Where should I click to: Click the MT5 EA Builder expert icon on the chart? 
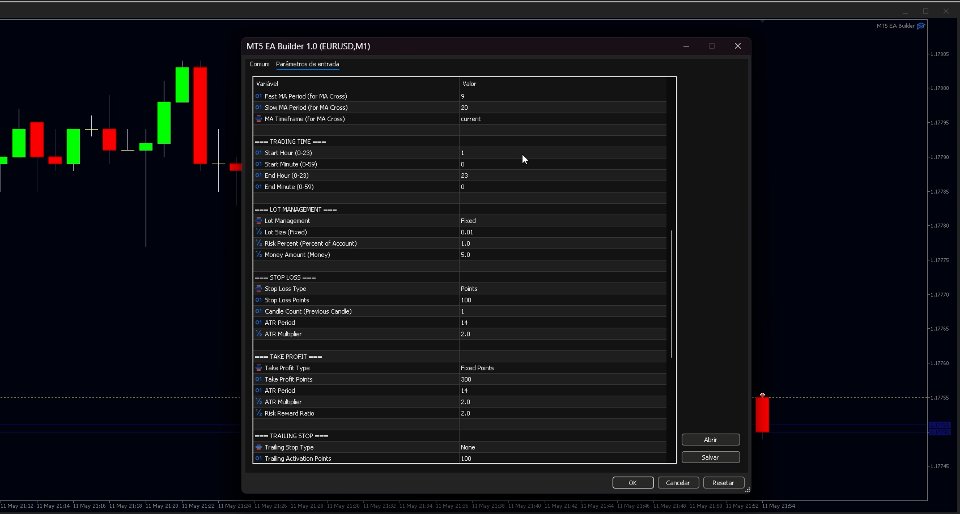click(x=921, y=26)
